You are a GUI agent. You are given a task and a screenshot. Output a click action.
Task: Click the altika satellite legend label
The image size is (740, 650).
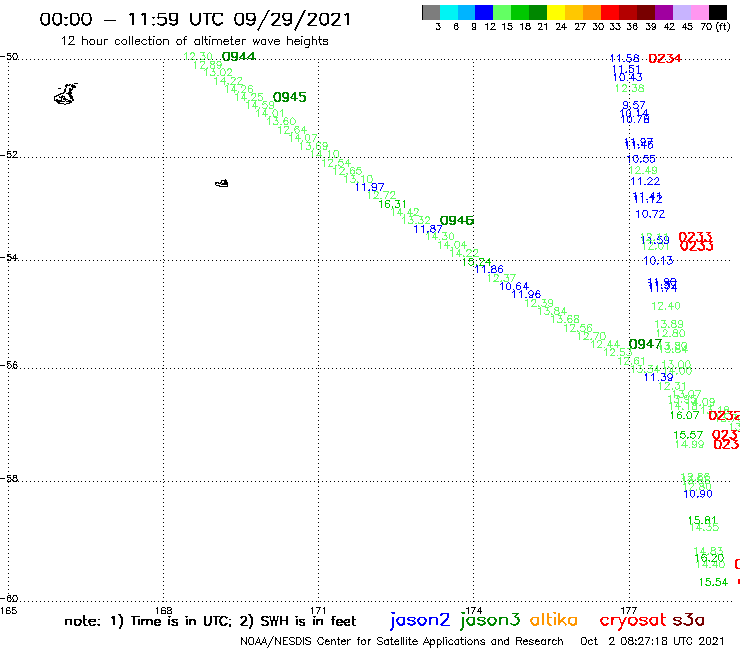tap(554, 619)
